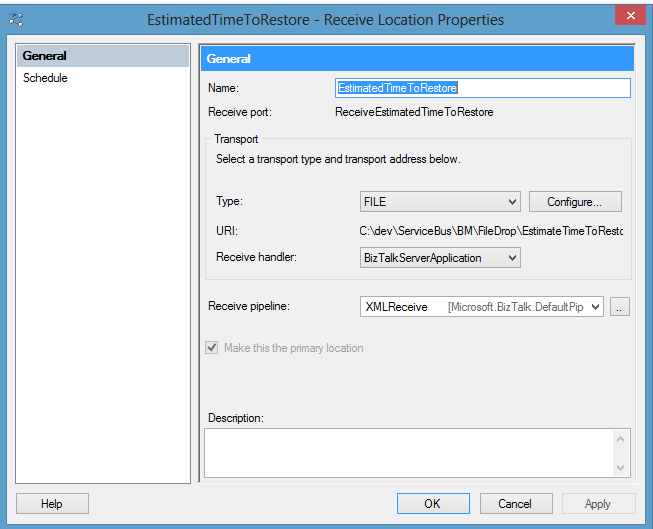Click the Description scrollbar down arrow
This screenshot has width=653, height=529.
tap(621, 467)
